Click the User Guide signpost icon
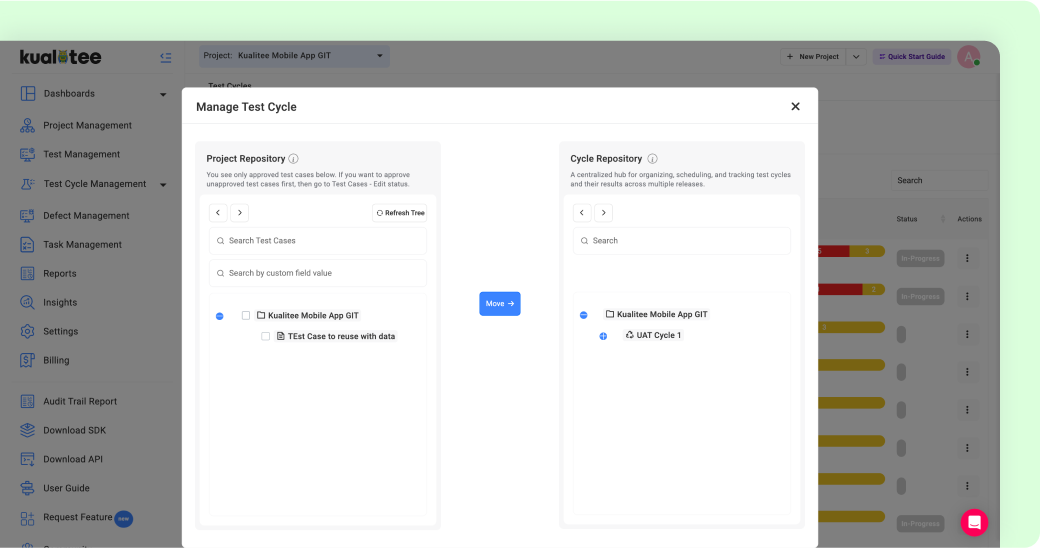 28,488
